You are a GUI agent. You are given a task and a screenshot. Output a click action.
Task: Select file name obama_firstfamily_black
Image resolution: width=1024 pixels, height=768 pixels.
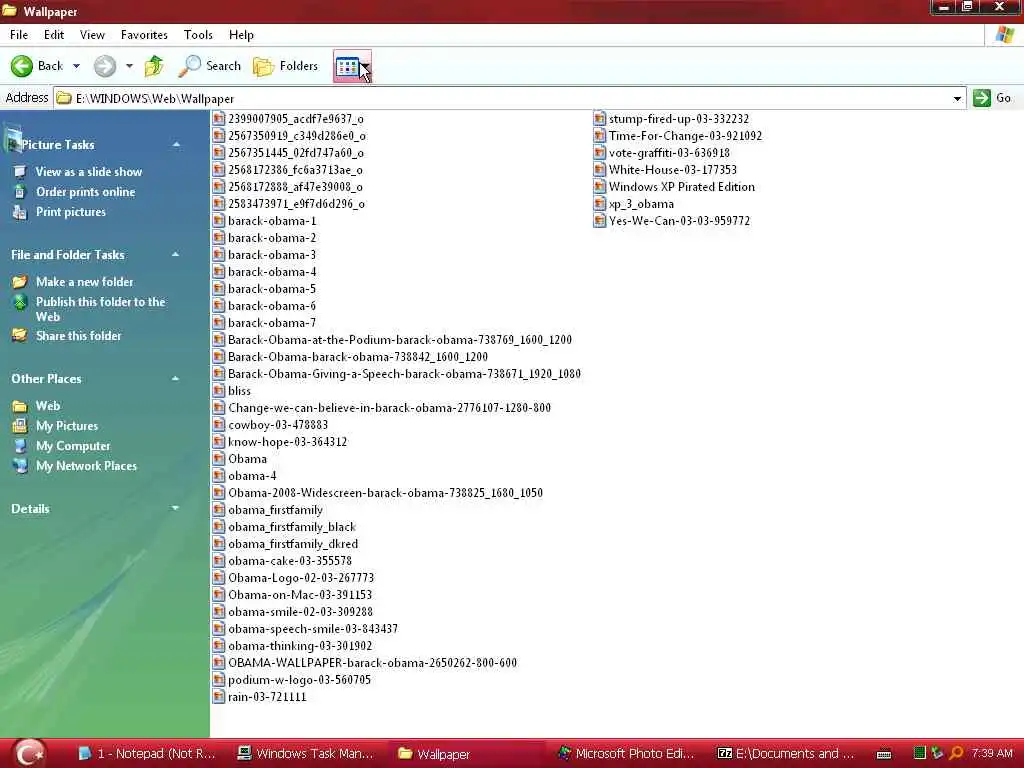point(292,526)
